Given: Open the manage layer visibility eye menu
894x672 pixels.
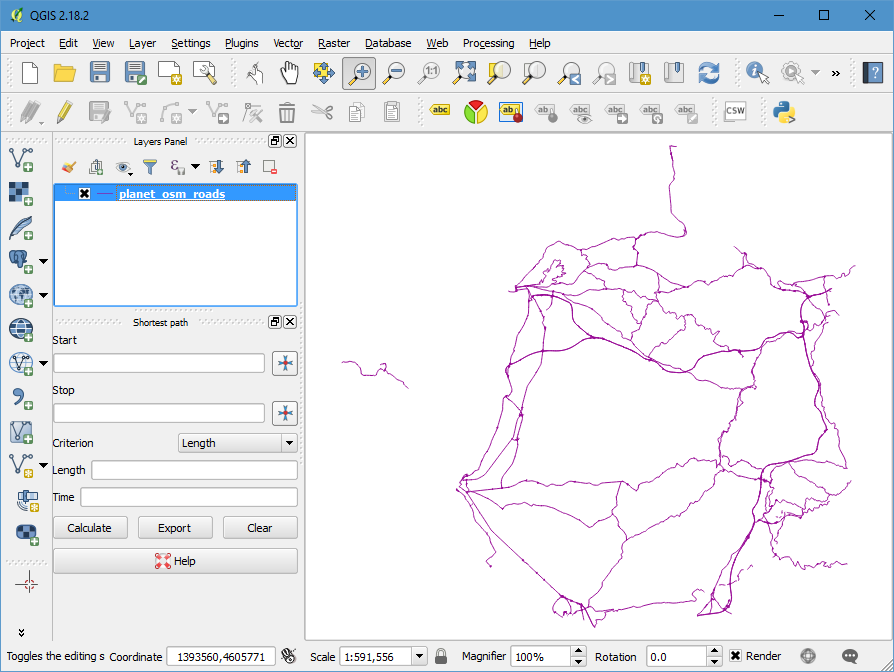Looking at the screenshot, I should 123,168.
